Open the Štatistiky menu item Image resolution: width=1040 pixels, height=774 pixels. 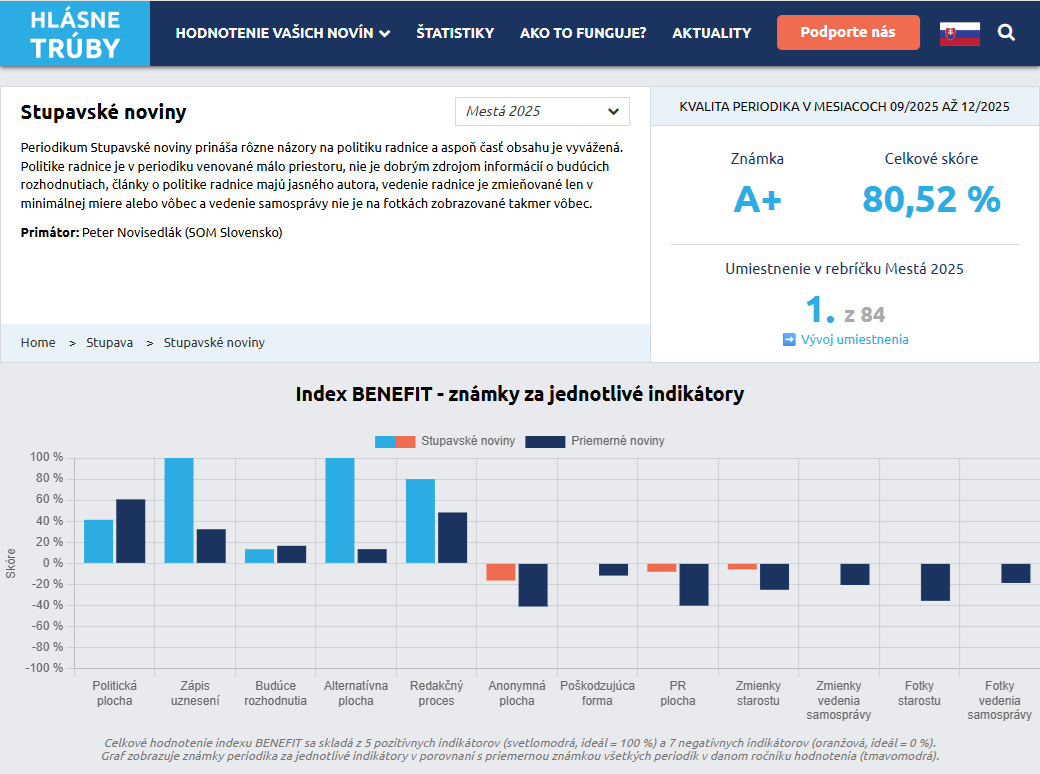point(455,33)
